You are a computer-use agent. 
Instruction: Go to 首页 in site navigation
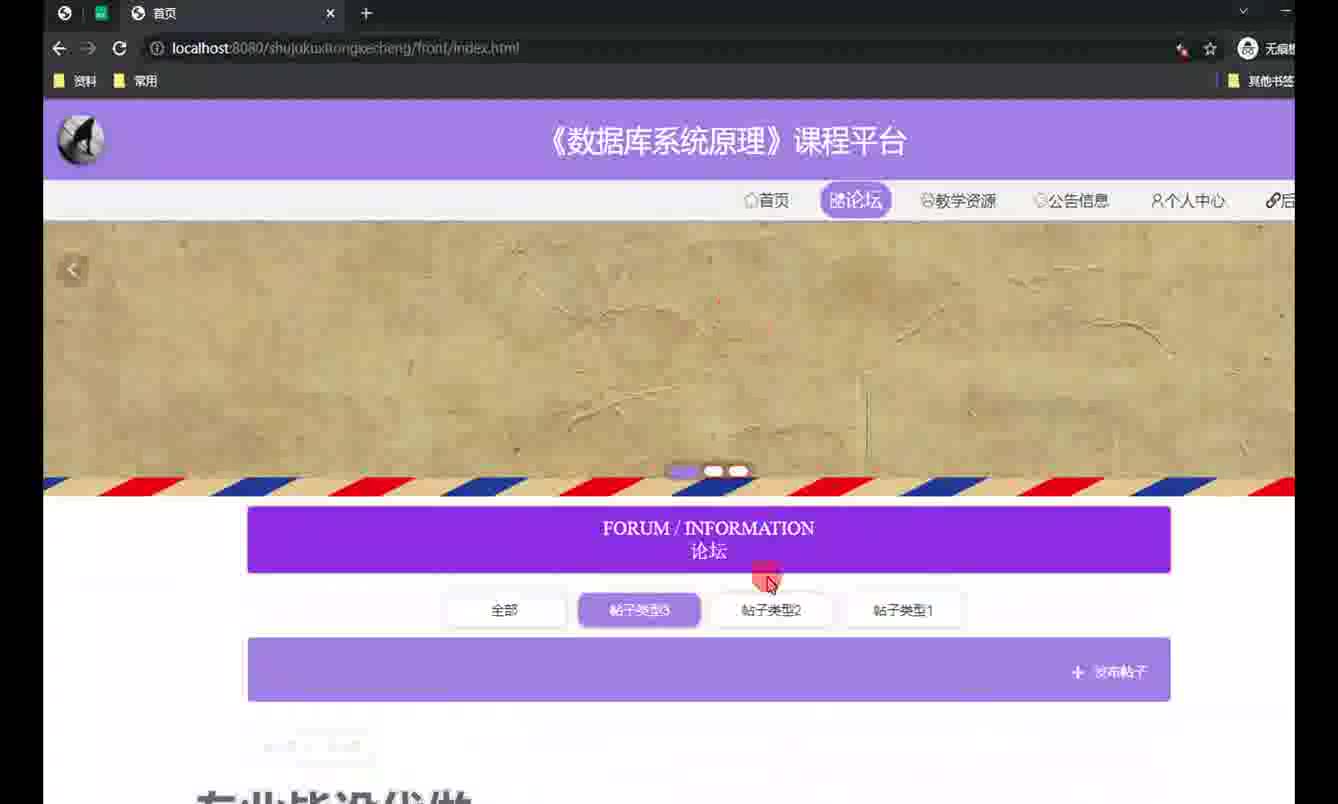click(767, 201)
